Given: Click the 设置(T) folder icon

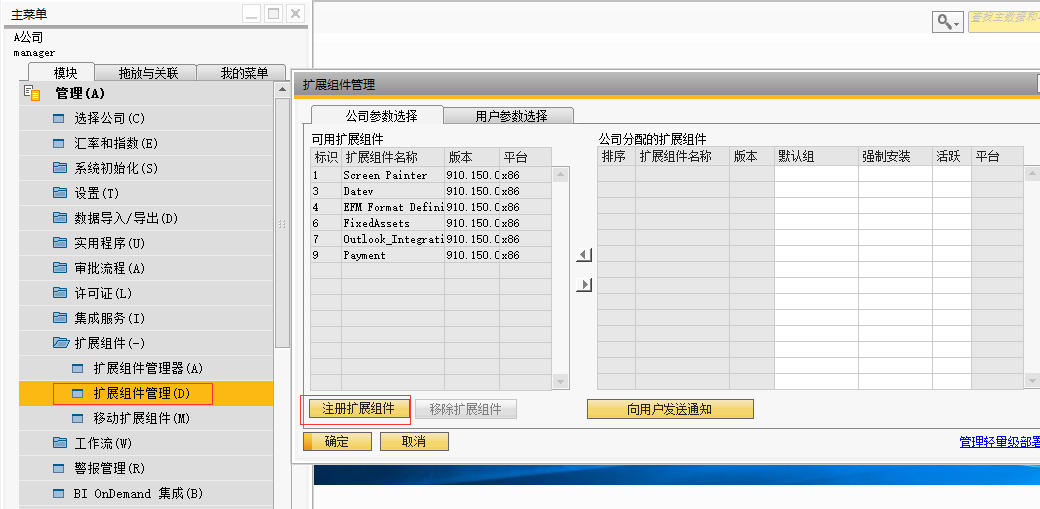Looking at the screenshot, I should pos(60,193).
